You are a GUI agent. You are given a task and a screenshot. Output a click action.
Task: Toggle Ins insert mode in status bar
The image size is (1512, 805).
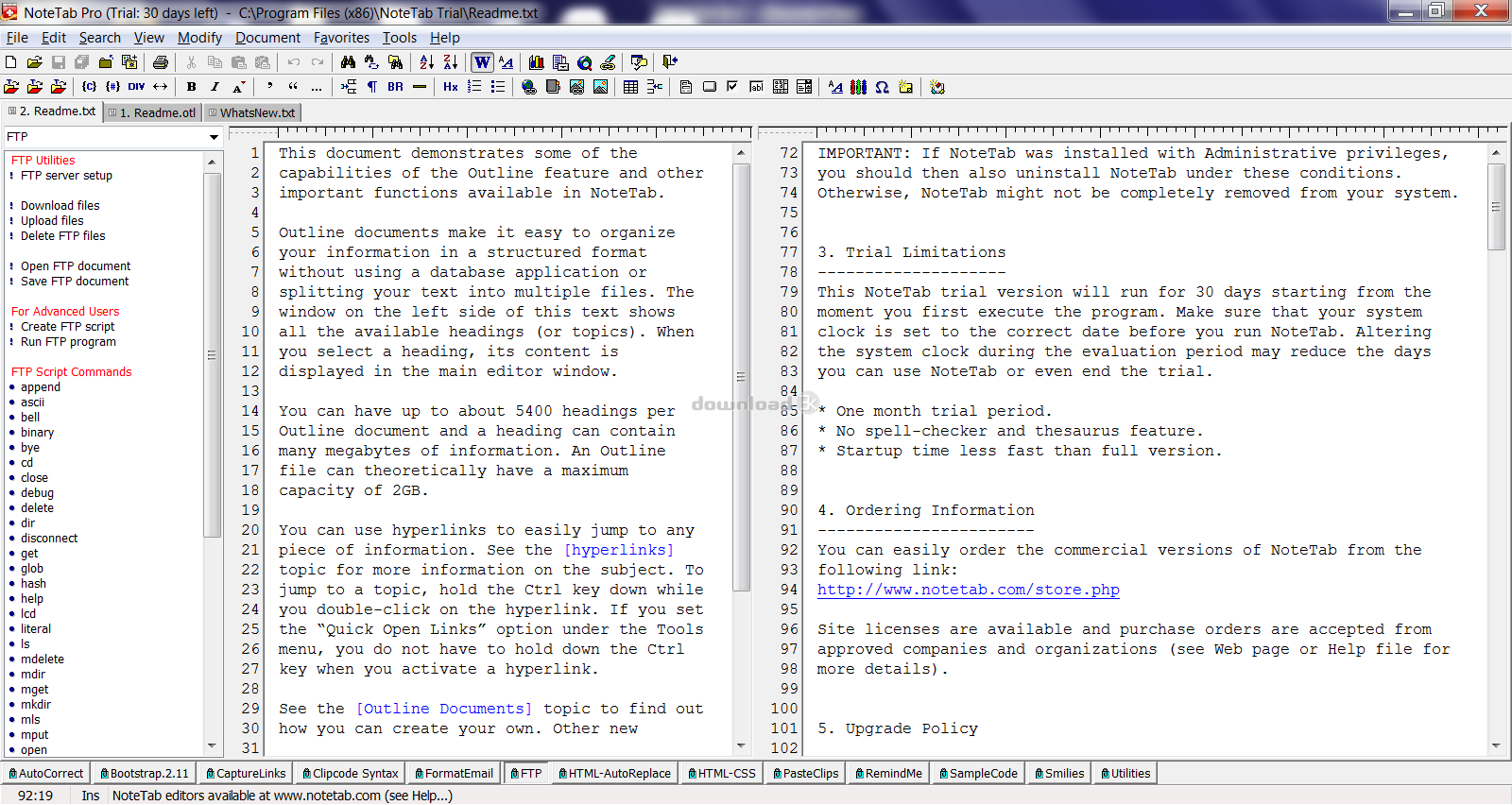click(90, 796)
